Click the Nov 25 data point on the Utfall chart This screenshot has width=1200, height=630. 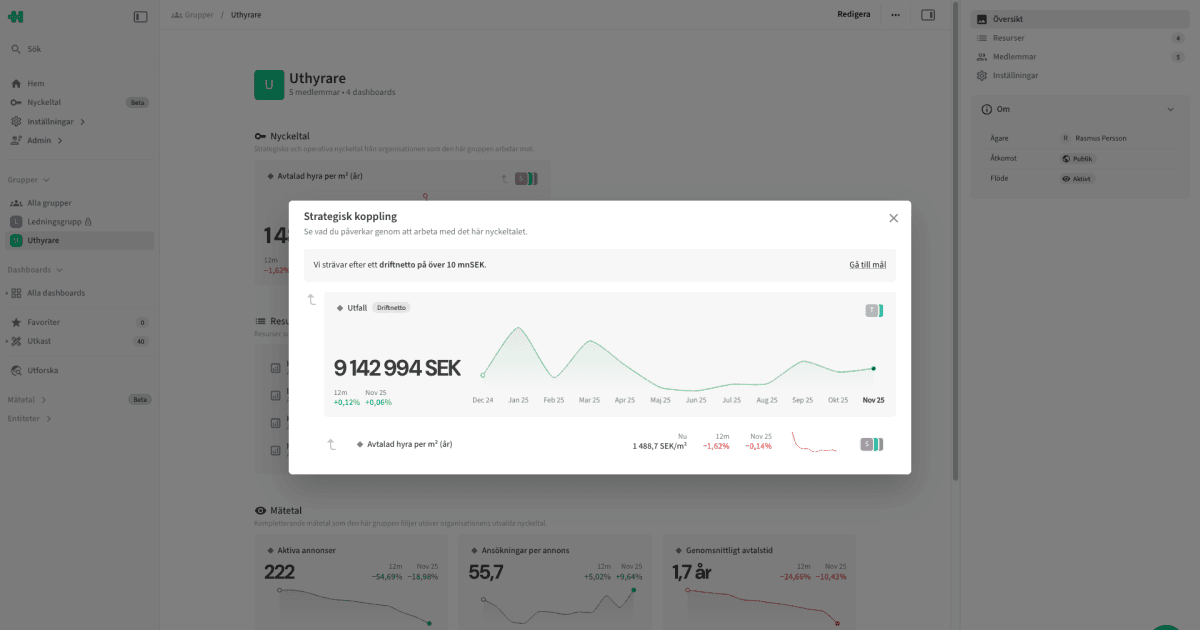pyautogui.click(x=873, y=368)
